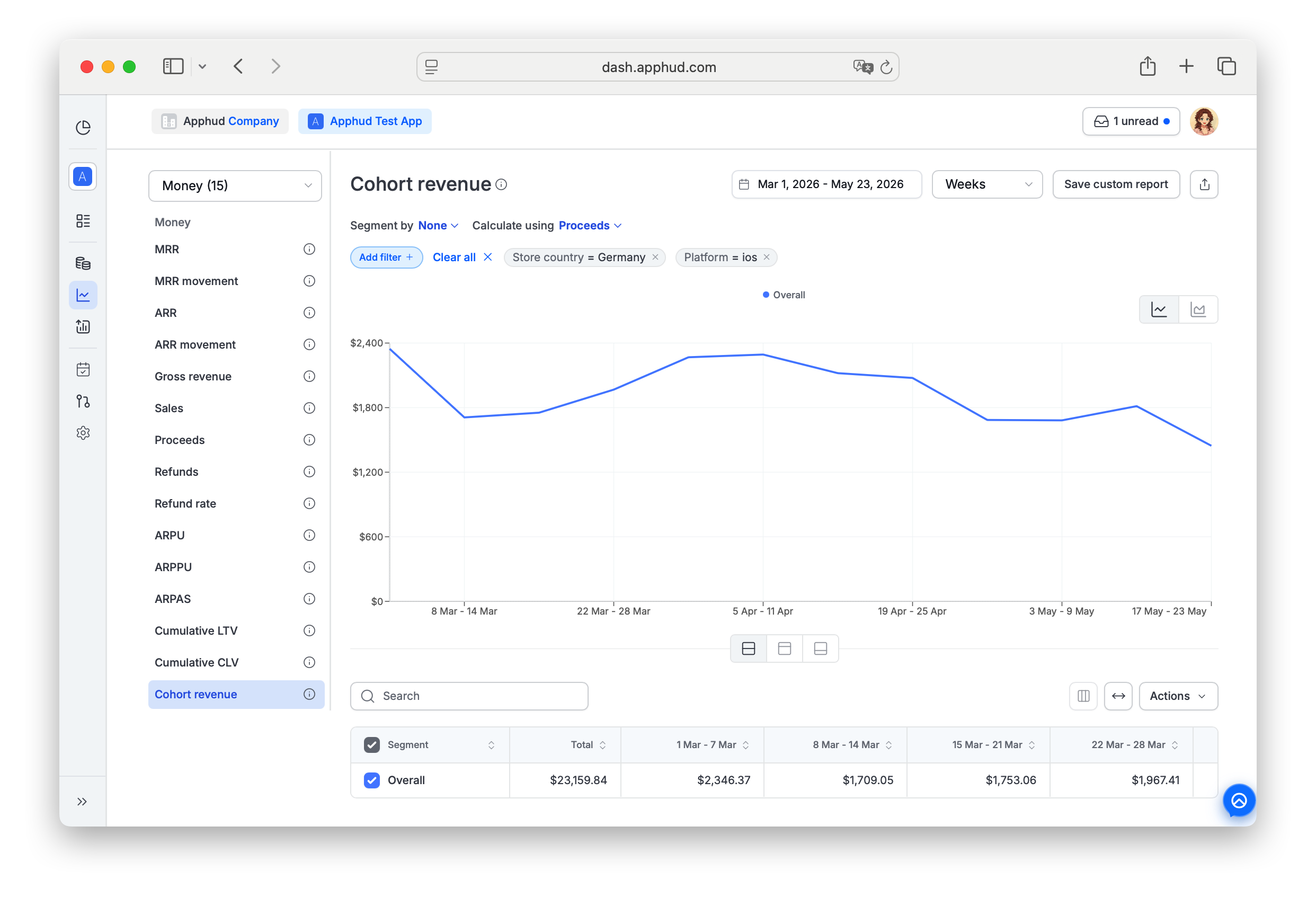Image resolution: width=1316 pixels, height=906 pixels.
Task: Open date range picker Mar 1 - May 23
Action: (828, 184)
